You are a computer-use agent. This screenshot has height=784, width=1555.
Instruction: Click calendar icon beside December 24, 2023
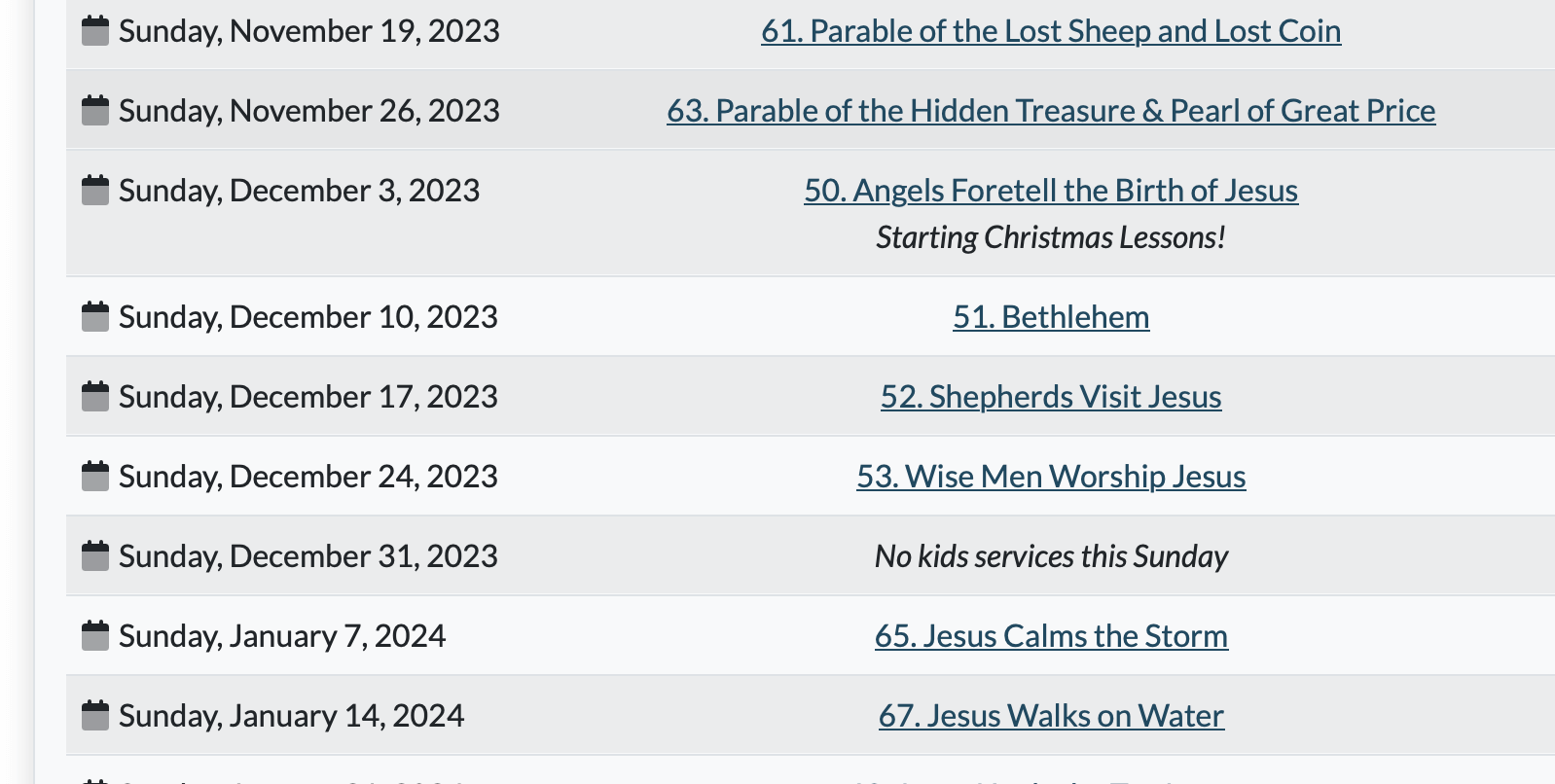point(95,477)
